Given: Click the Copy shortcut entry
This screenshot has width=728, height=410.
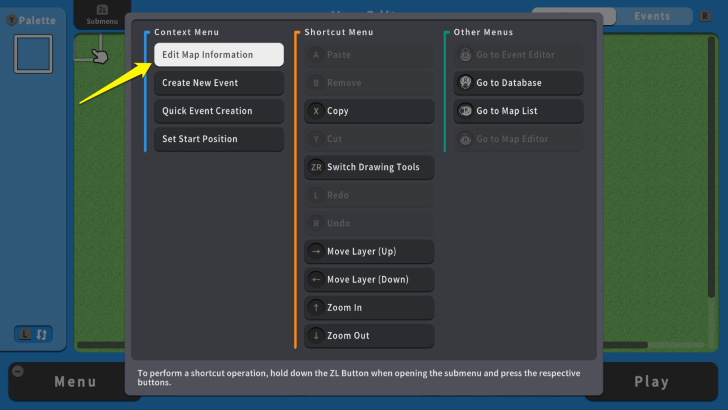Looking at the screenshot, I should [x=369, y=111].
